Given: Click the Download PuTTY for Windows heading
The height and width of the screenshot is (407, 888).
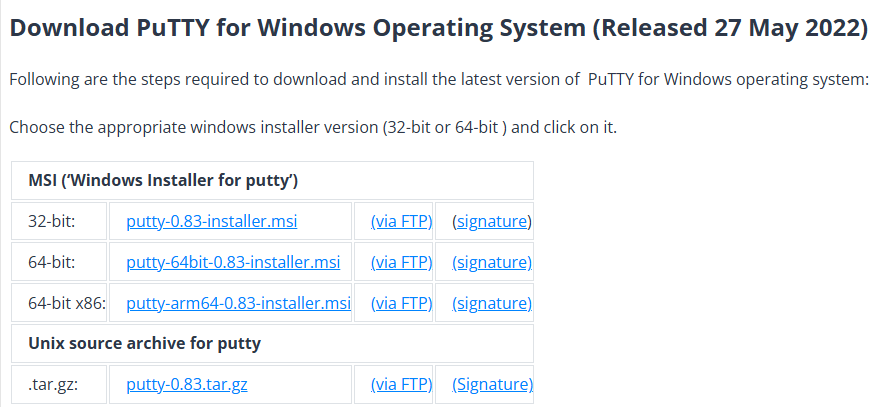Looking at the screenshot, I should [x=438, y=28].
